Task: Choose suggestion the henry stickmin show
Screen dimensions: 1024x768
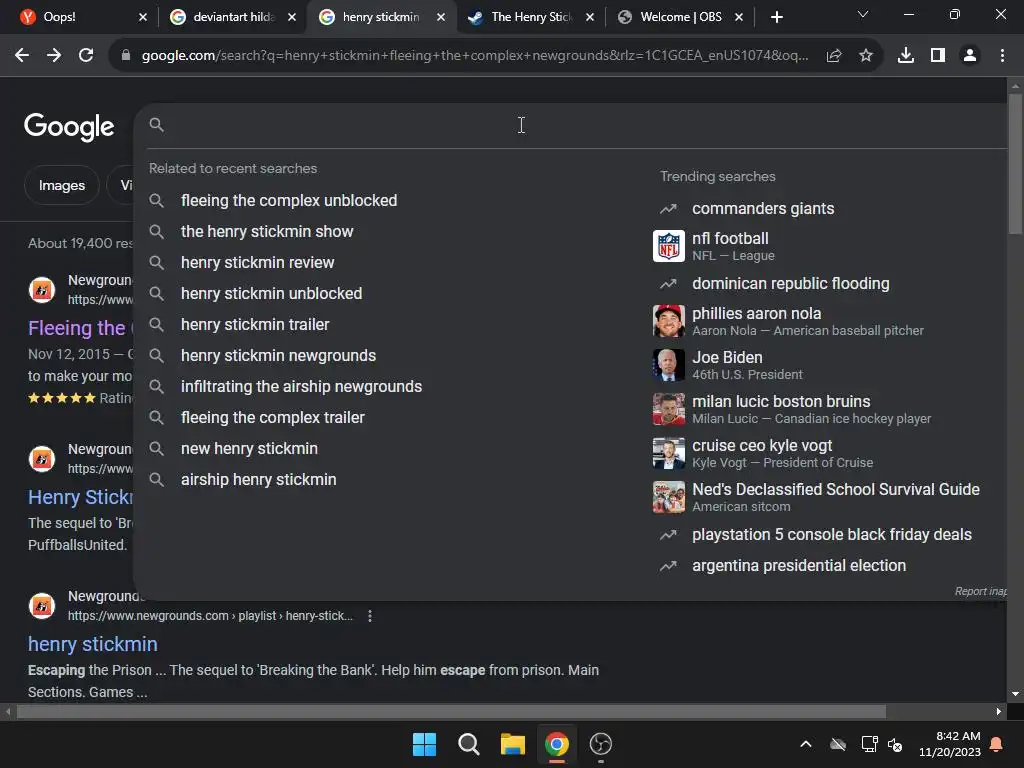Action: click(x=266, y=232)
